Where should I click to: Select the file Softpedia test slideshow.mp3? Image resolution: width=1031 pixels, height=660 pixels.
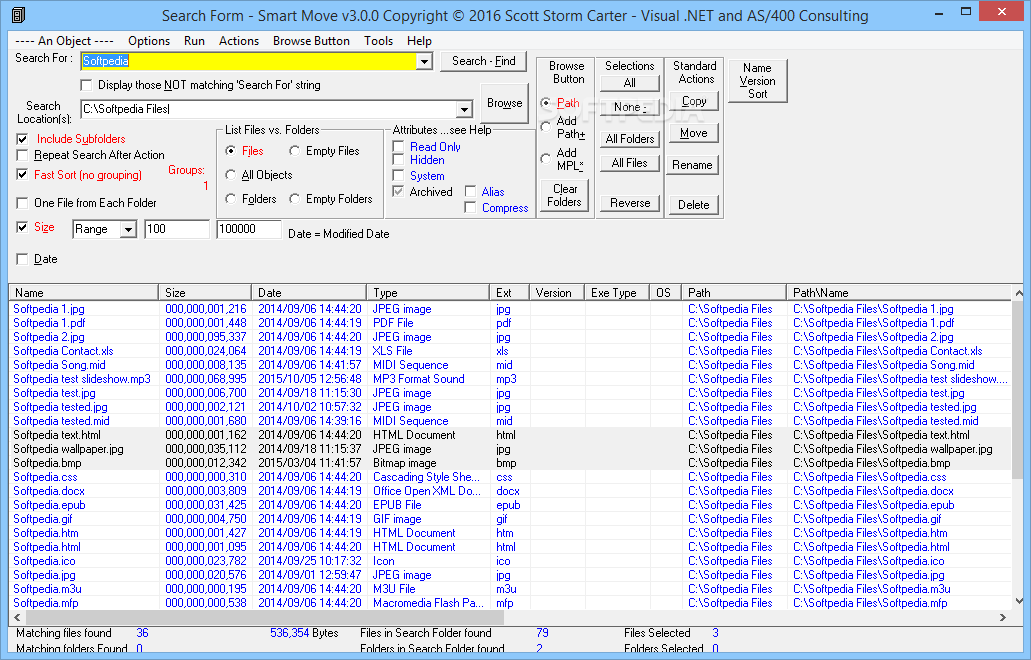tap(82, 379)
